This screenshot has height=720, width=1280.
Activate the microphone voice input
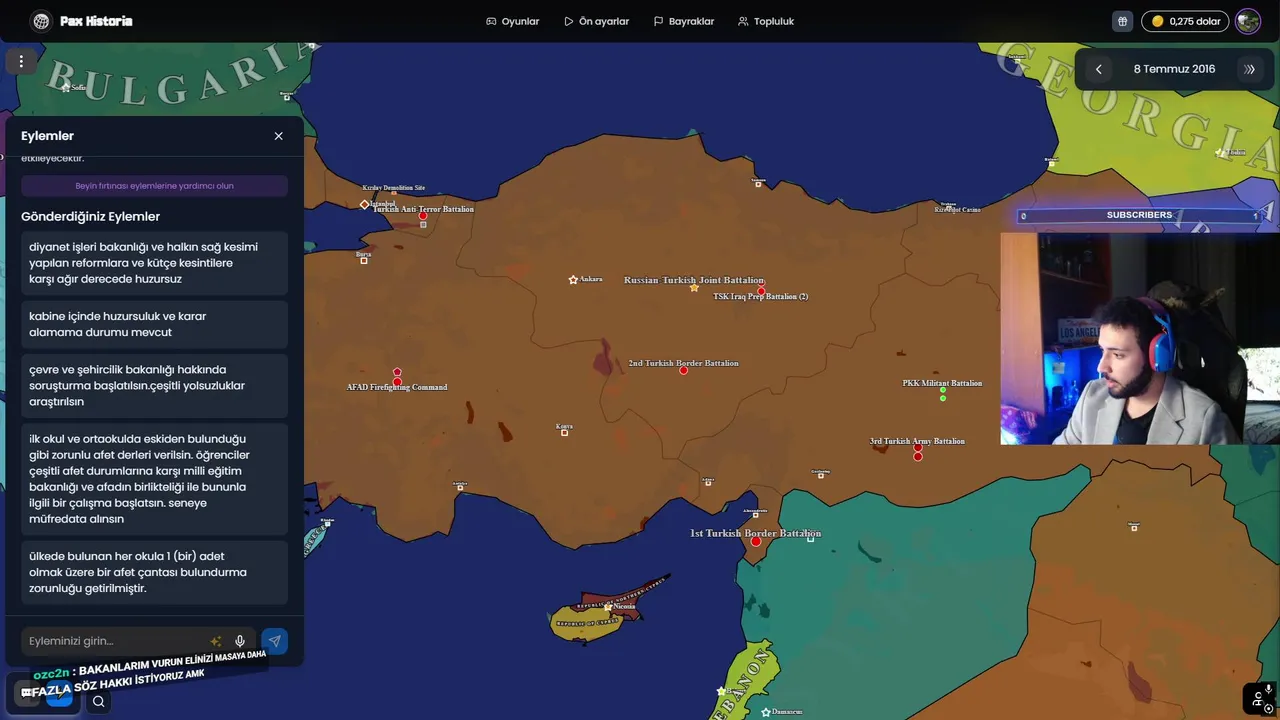pyautogui.click(x=240, y=641)
